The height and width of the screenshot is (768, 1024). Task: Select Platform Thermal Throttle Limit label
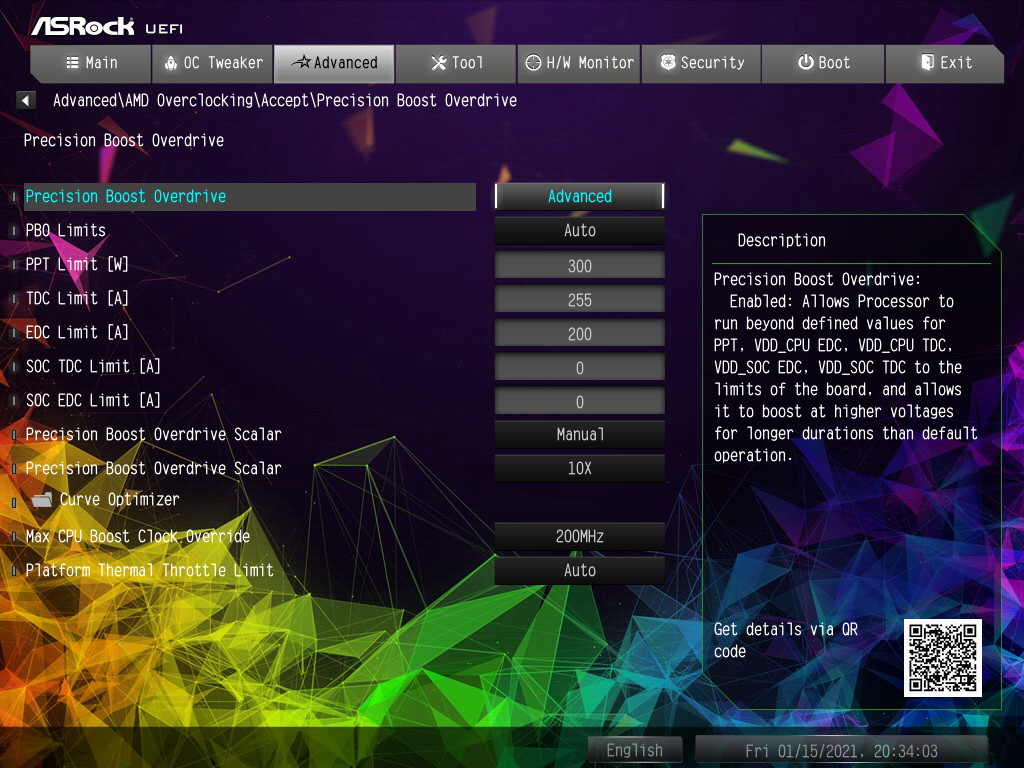point(150,570)
